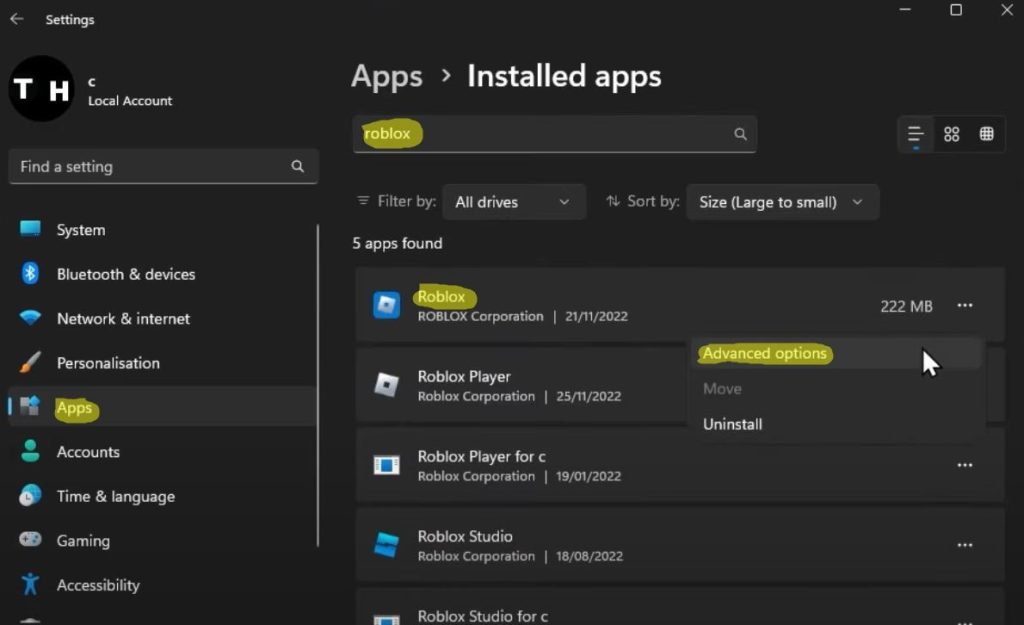Navigate to Apps breadcrumb link

(x=387, y=76)
